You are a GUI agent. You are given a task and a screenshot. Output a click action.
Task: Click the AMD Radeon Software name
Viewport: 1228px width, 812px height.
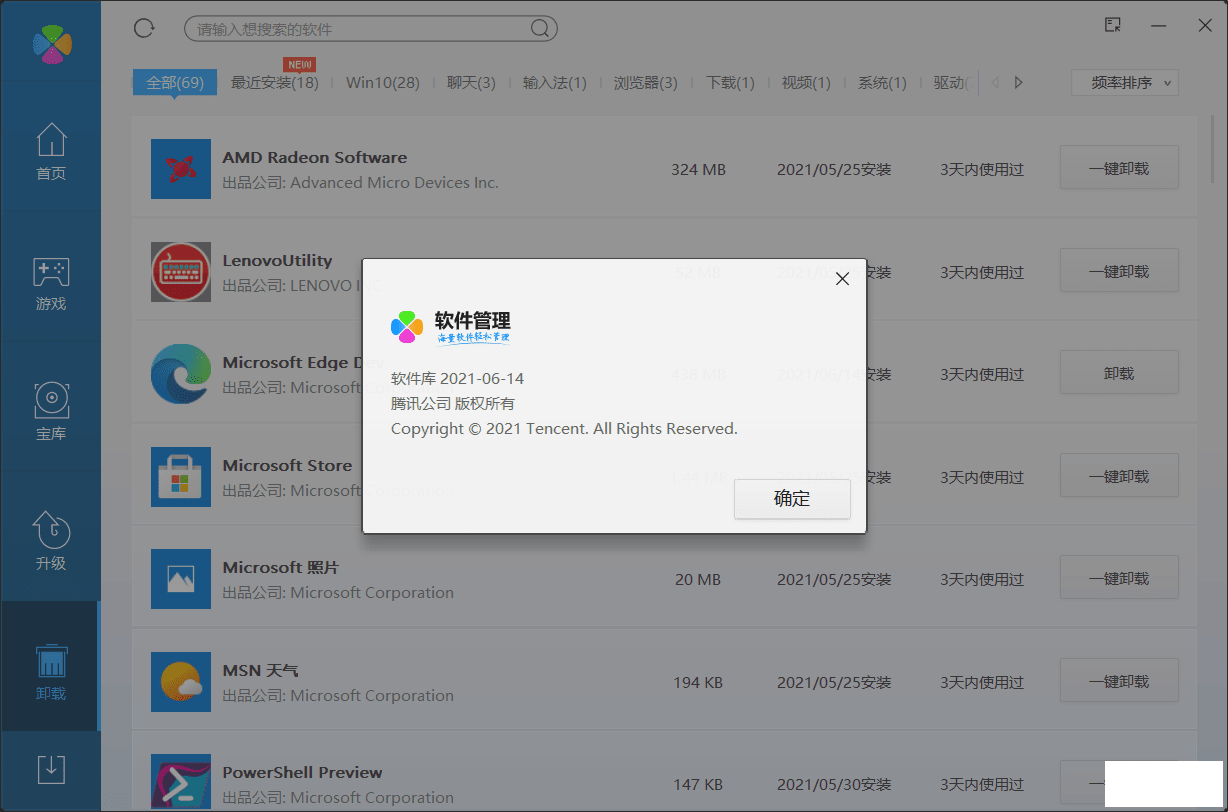click(315, 158)
